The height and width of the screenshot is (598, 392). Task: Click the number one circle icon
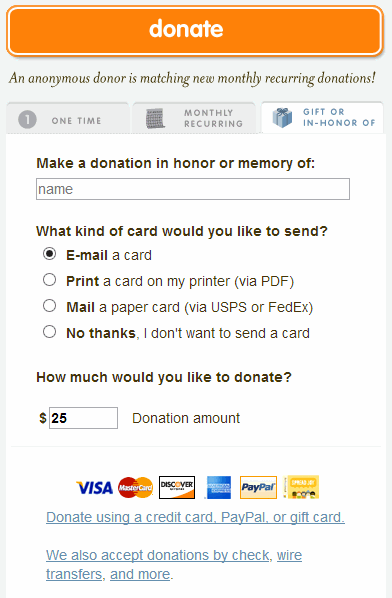point(27,120)
